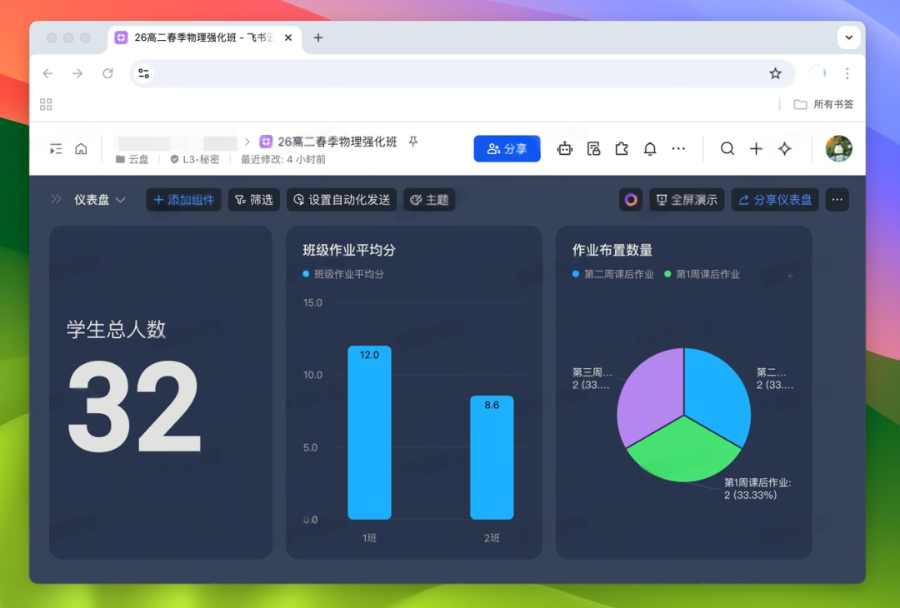The height and width of the screenshot is (608, 900).
Task: Open the form/record template icon
Action: pos(593,149)
